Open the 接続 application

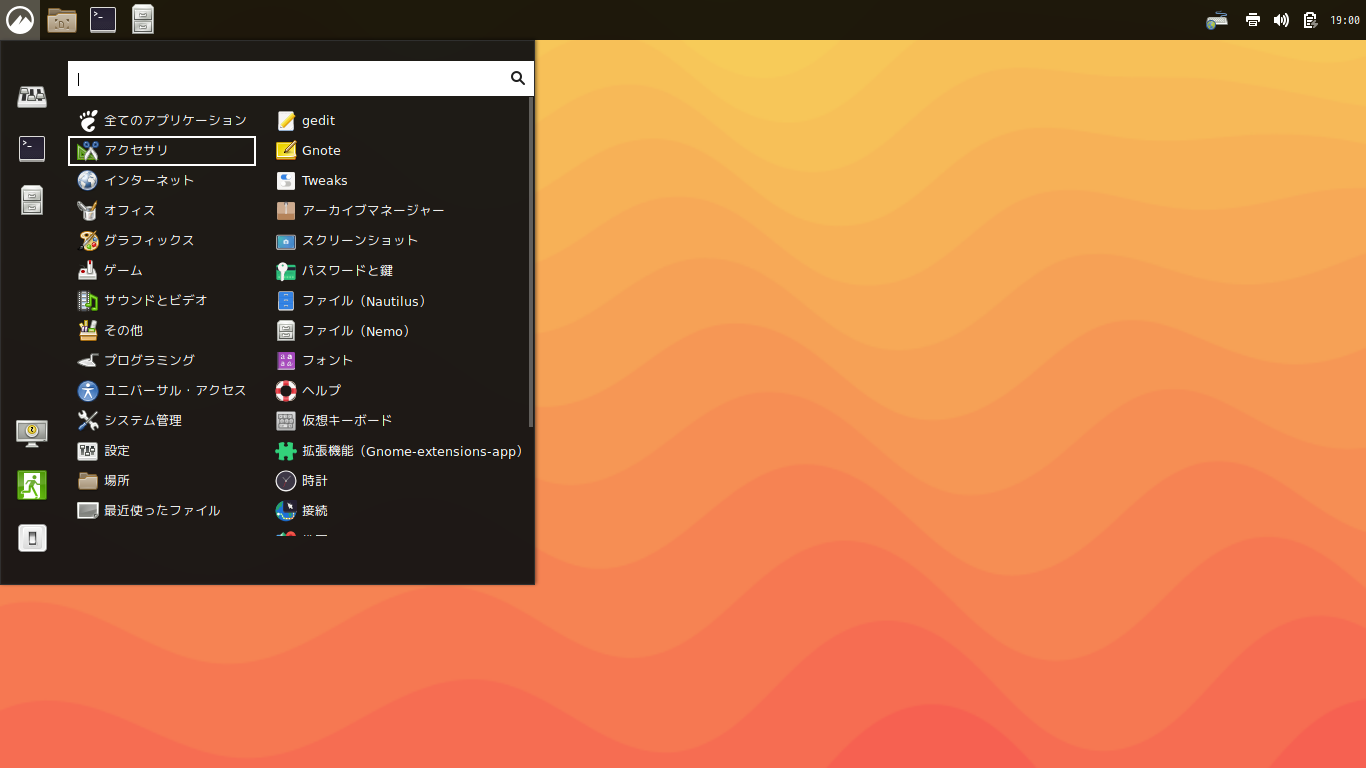[x=398, y=511]
